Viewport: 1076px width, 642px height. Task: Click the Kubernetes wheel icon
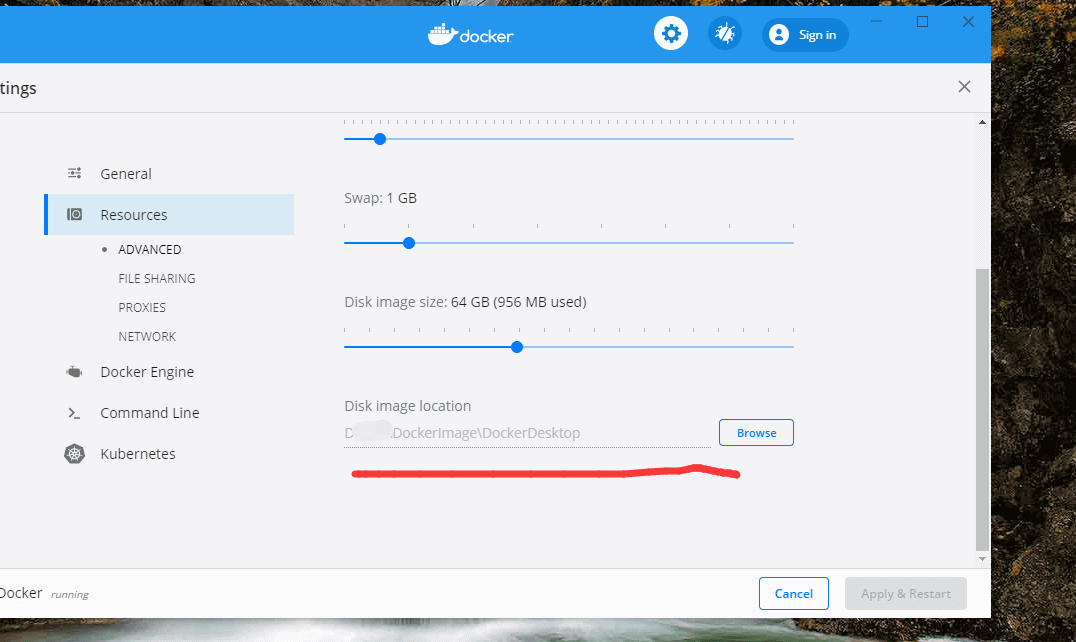[75, 454]
